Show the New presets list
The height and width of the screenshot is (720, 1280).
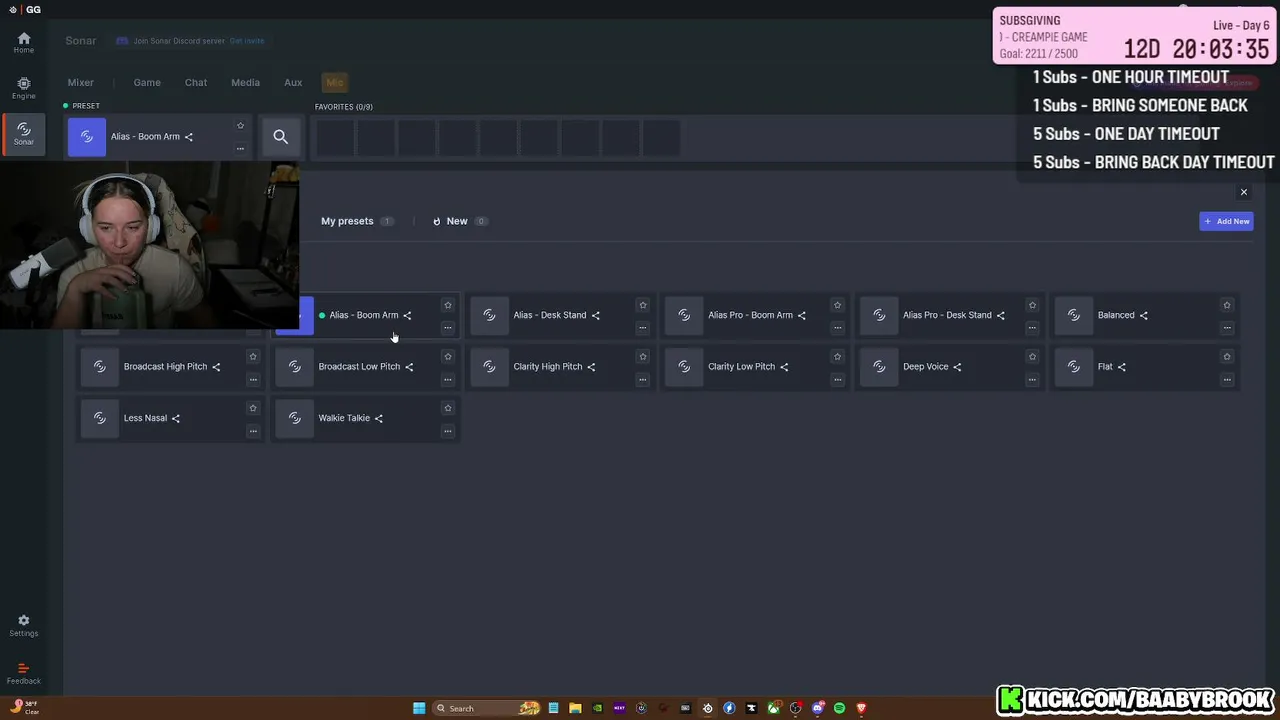[x=459, y=221]
